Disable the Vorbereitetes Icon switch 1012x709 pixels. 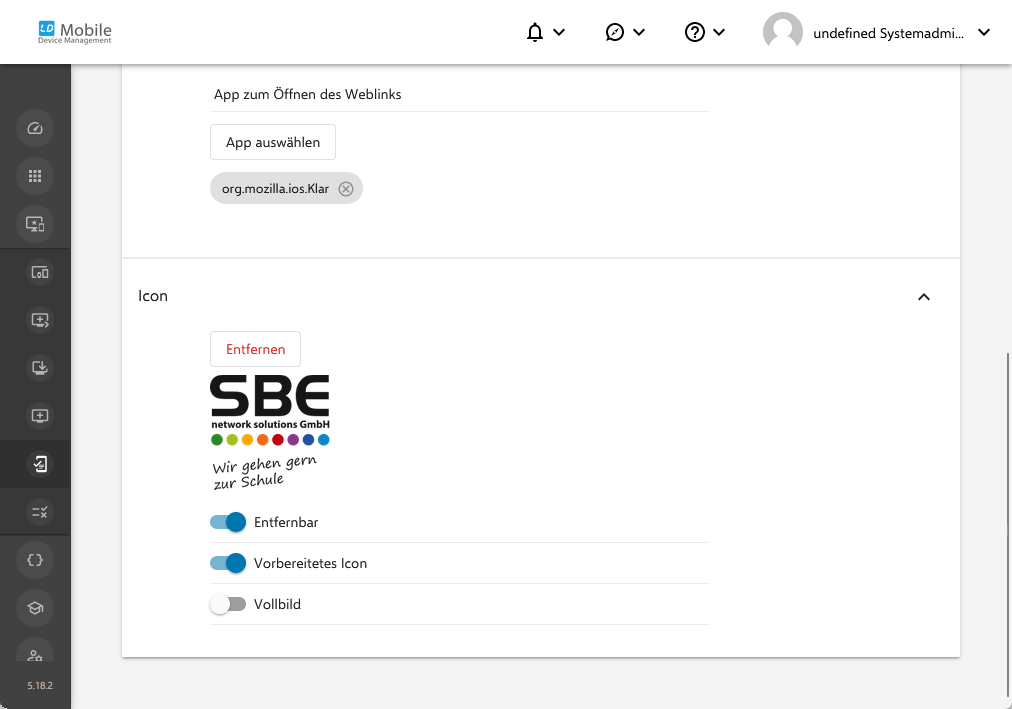click(x=228, y=563)
